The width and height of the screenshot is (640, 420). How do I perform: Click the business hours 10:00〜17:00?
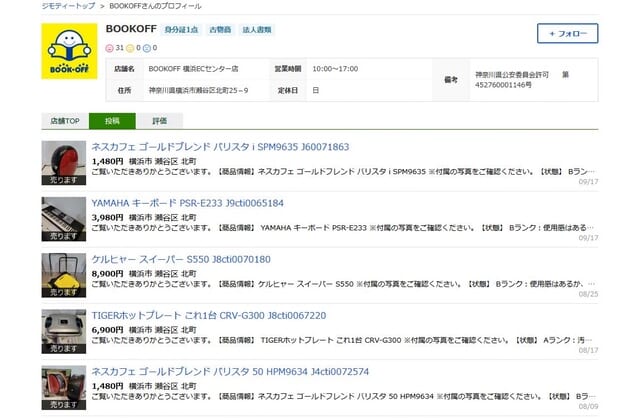point(335,69)
